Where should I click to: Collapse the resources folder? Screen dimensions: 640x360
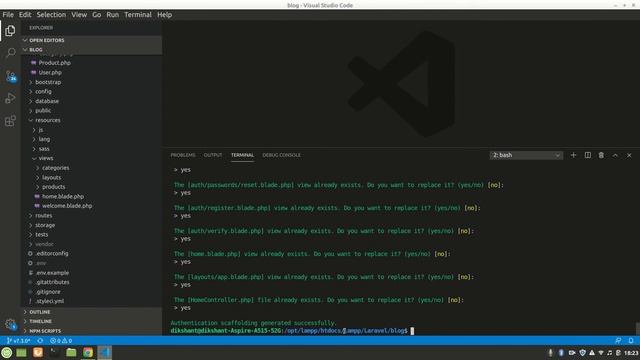click(47, 120)
